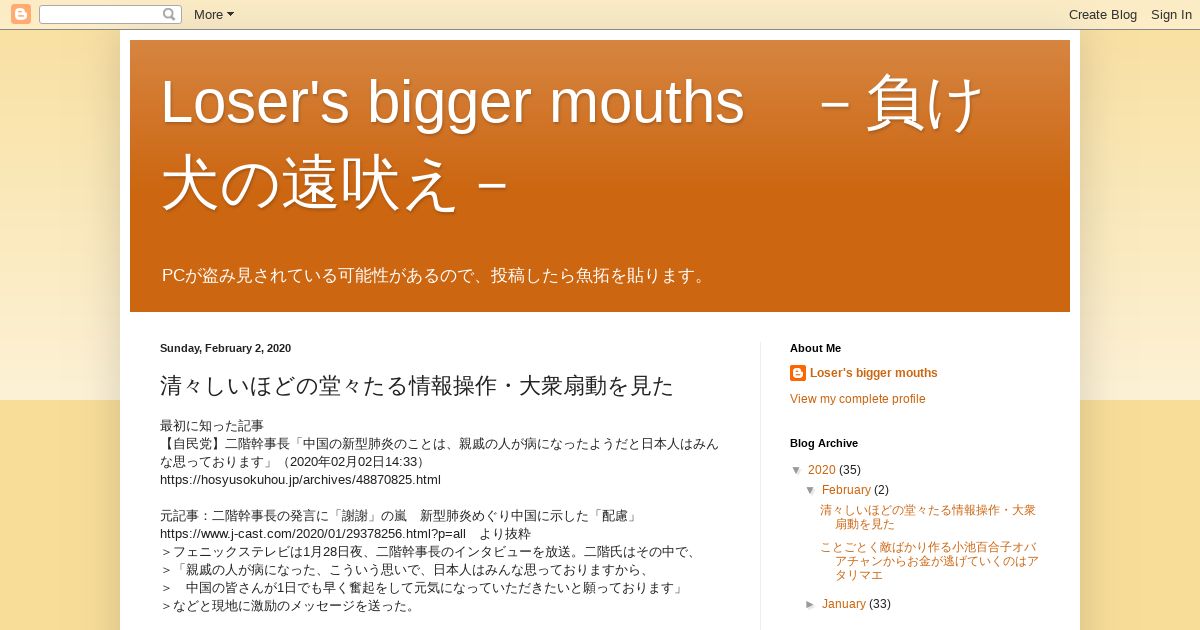This screenshot has height=630, width=1200.
Task: Open the 2020 archive link
Action: 822,470
